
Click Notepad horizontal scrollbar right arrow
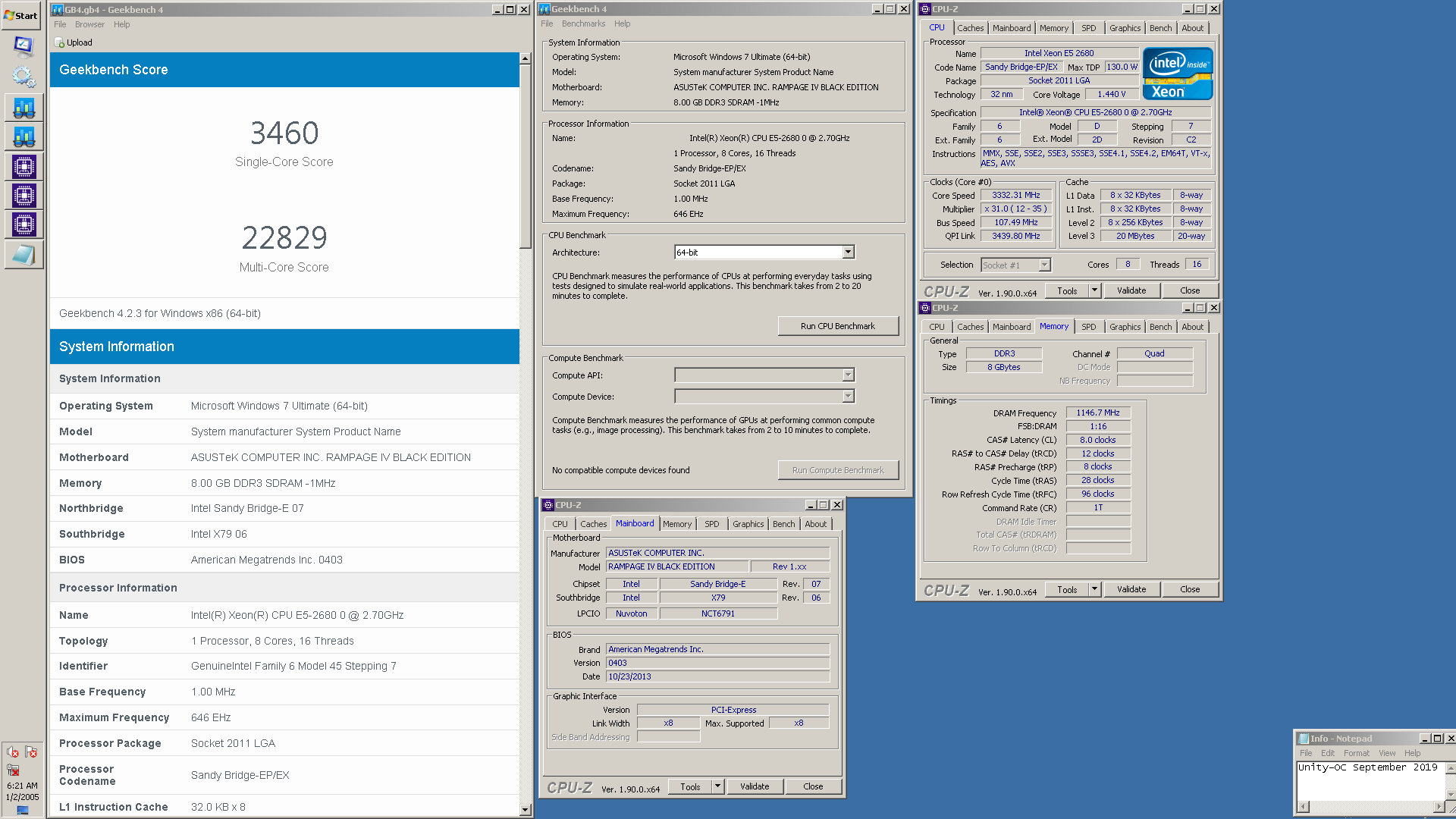point(1439,807)
